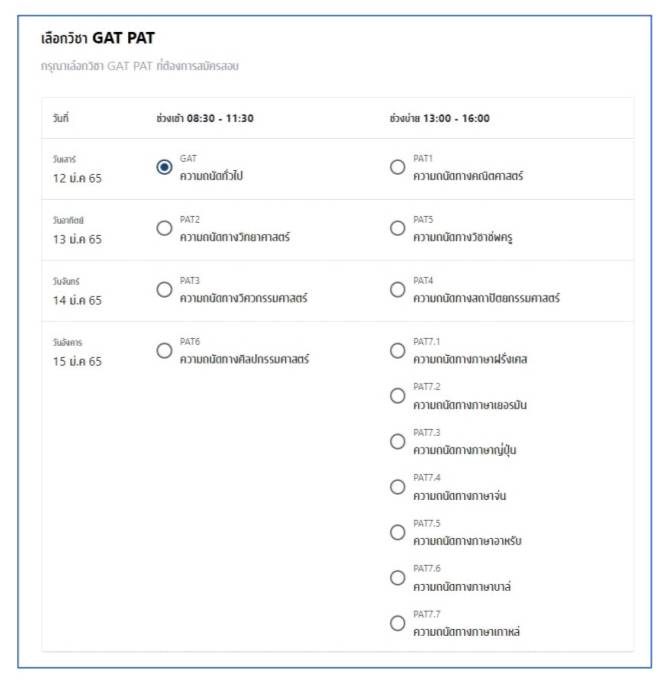
Task: Select PAT3 engineering aptitude radio button
Action: tap(165, 289)
